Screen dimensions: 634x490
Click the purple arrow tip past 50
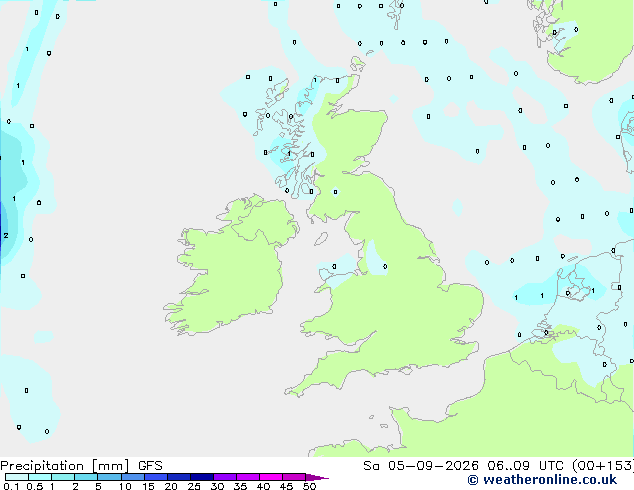click(x=317, y=477)
